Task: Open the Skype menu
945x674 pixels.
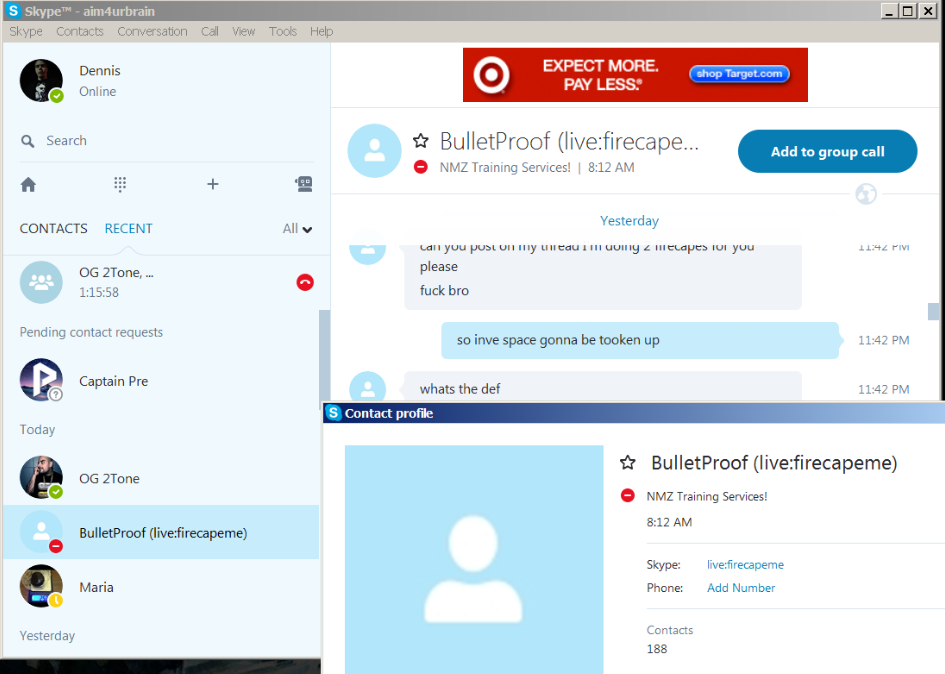Action: 26,31
